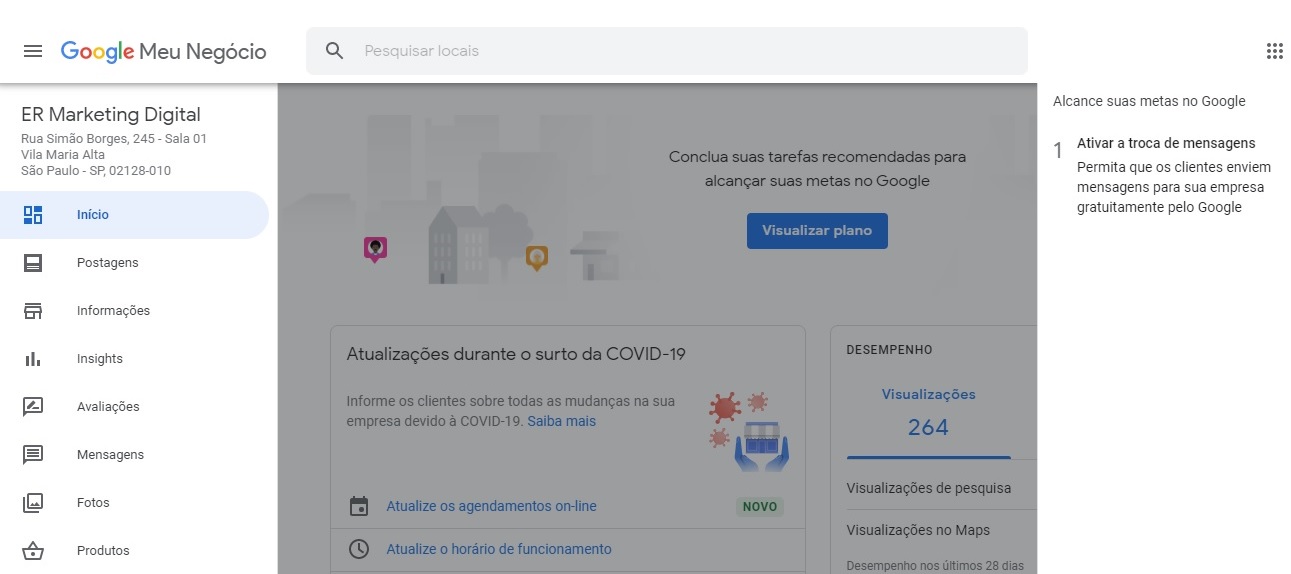Image resolution: width=1291 pixels, height=574 pixels.
Task: Open Atualize os agendamentos on-line link
Action: tap(491, 506)
